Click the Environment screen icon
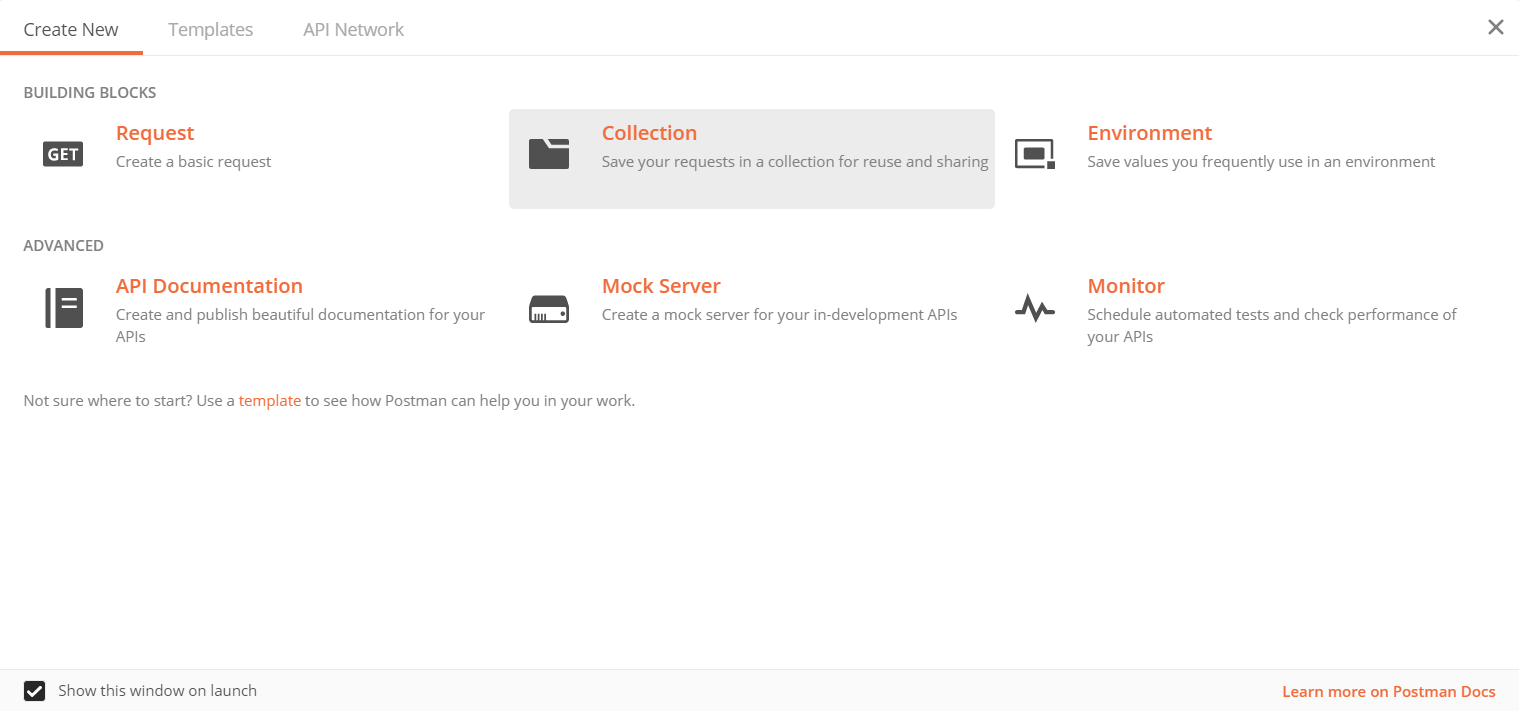This screenshot has width=1519, height=711. pyautogui.click(x=1035, y=154)
